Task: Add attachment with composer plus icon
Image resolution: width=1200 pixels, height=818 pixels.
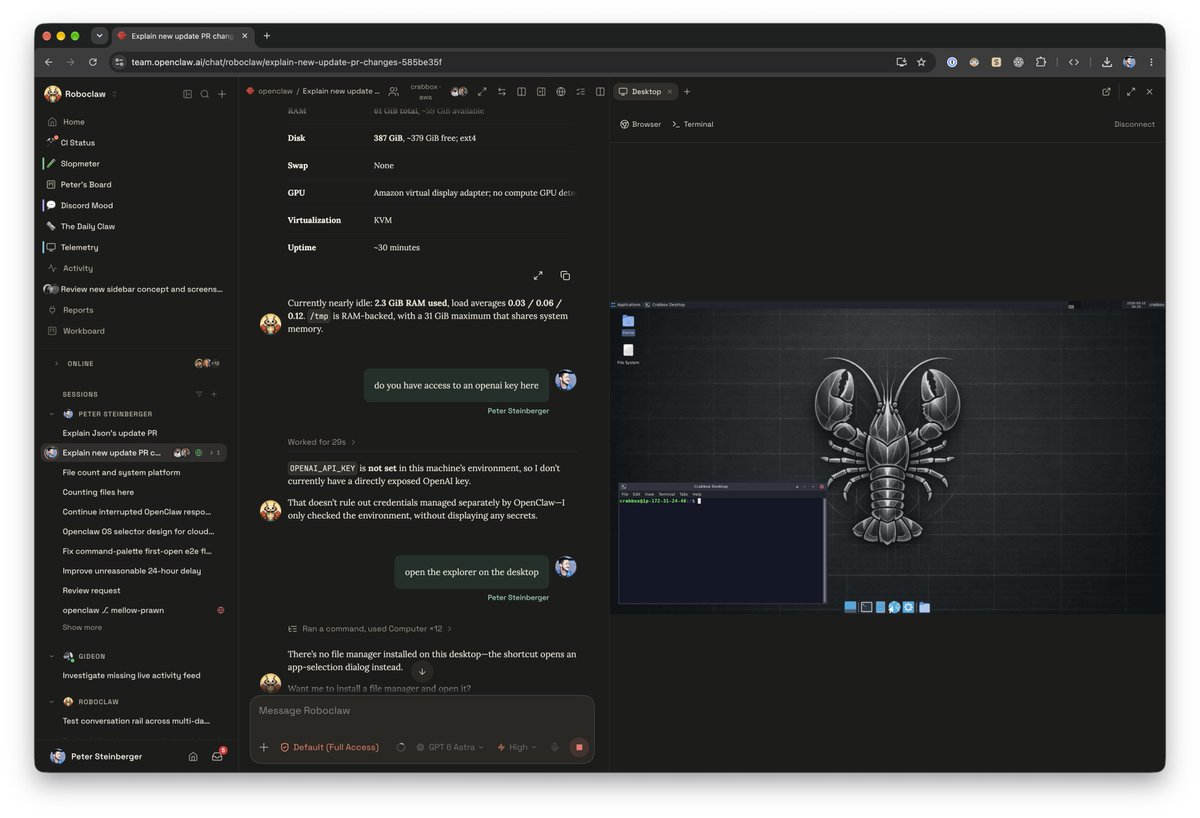Action: point(264,747)
